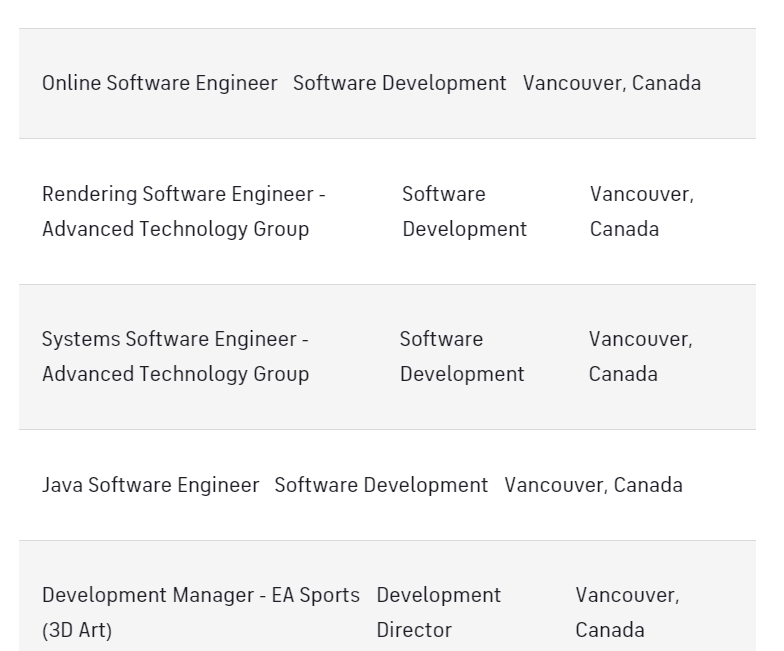Click Software Development in Rendering Software Engineer row
This screenshot has height=651, width=784.
click(464, 212)
